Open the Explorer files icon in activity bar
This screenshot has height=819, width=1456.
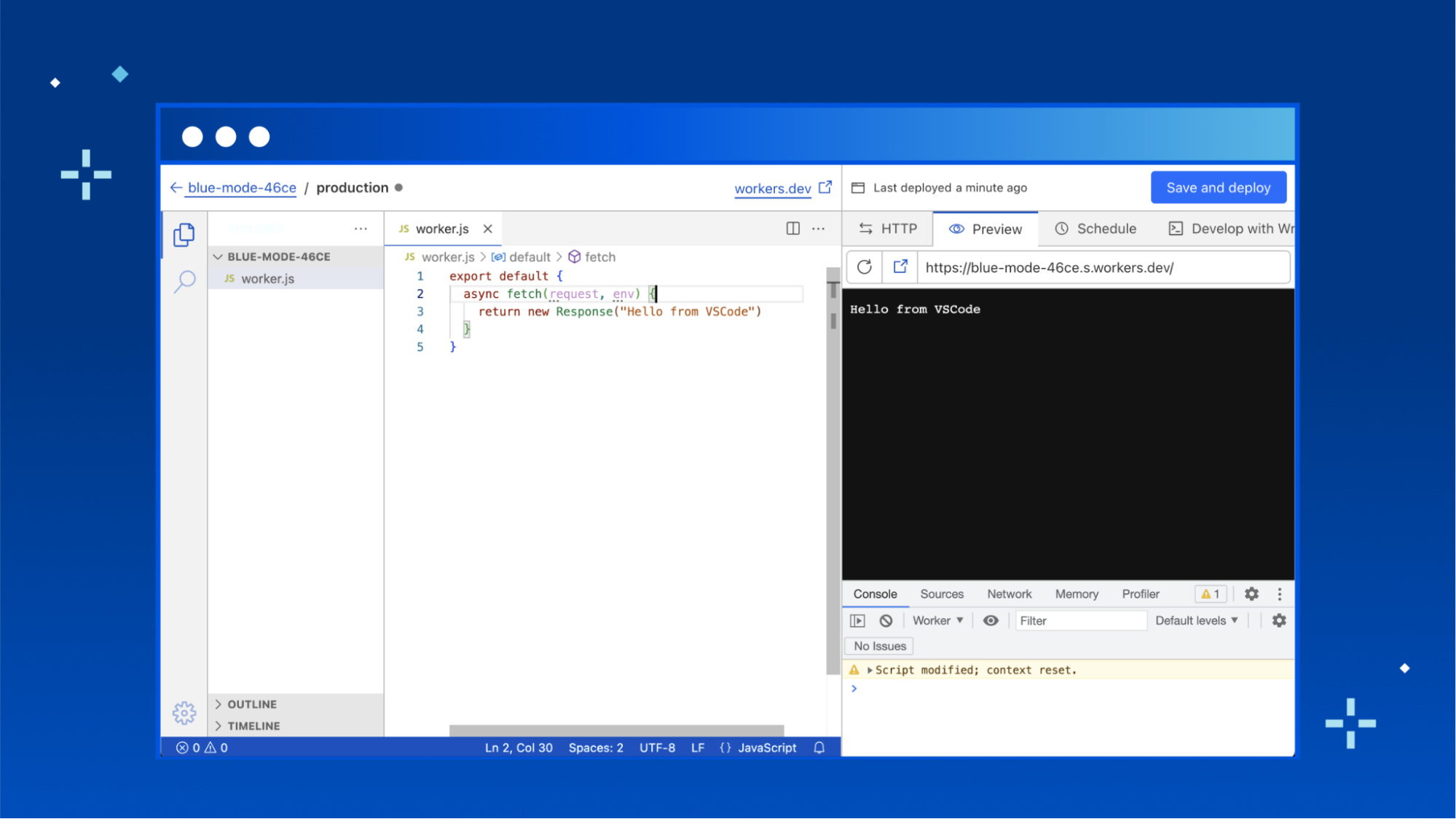(x=184, y=234)
